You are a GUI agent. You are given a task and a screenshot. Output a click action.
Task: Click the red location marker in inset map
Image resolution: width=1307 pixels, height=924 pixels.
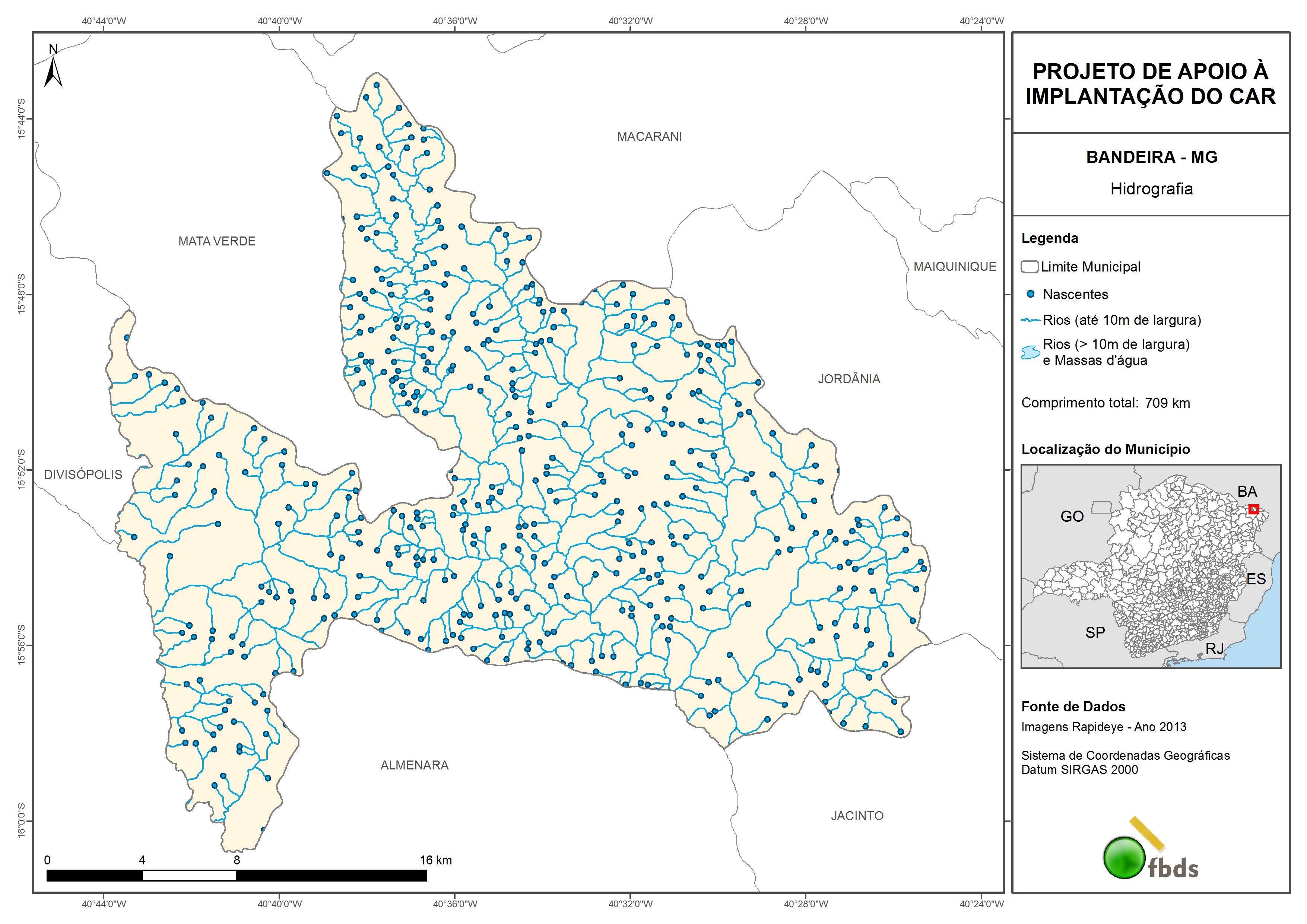tap(1253, 509)
